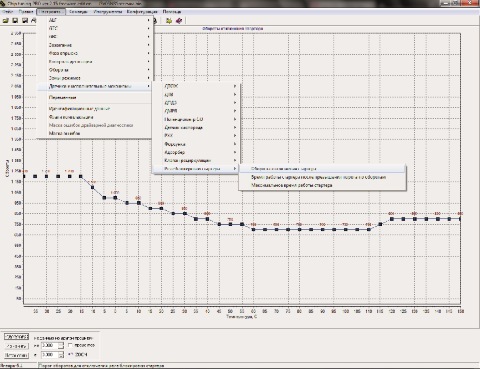Click the Температура axis label below chart
480x369 pixels.
242,317
